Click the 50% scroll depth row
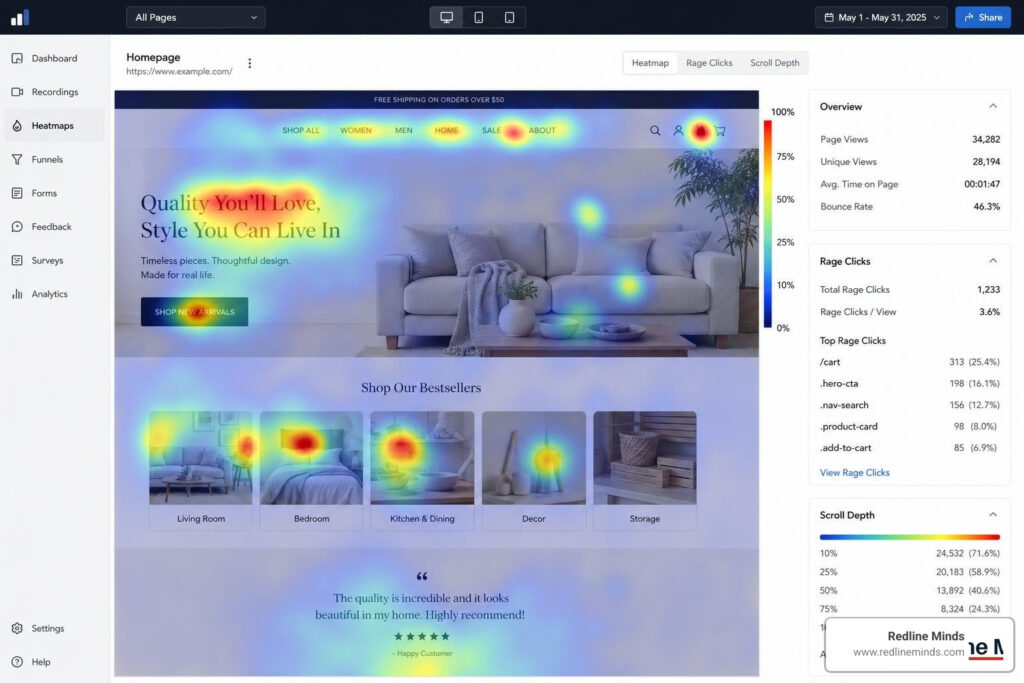The width and height of the screenshot is (1024, 683). click(x=910, y=590)
